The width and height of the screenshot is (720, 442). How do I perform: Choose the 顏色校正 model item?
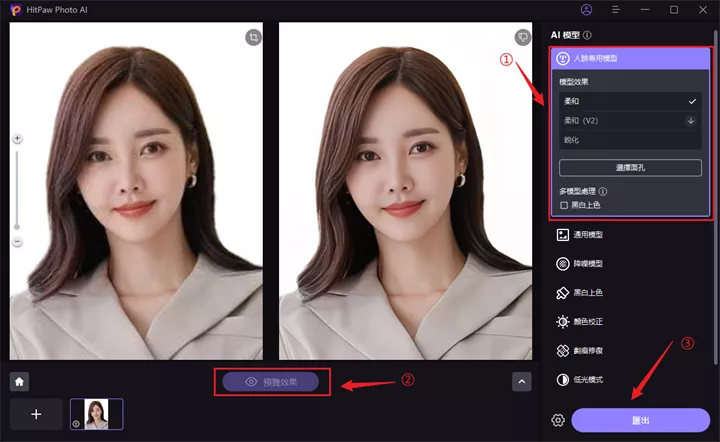point(589,323)
